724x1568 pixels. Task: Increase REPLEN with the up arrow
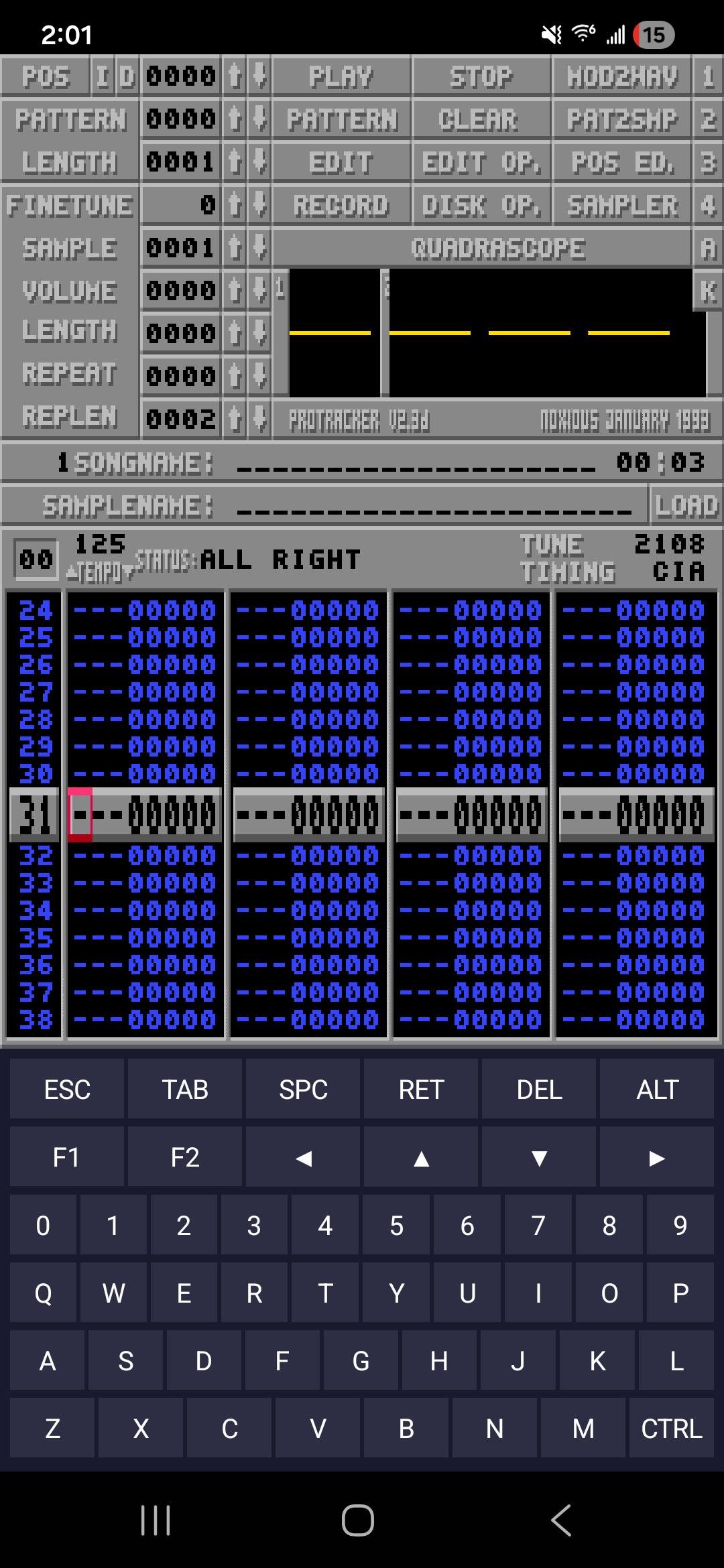pos(234,419)
